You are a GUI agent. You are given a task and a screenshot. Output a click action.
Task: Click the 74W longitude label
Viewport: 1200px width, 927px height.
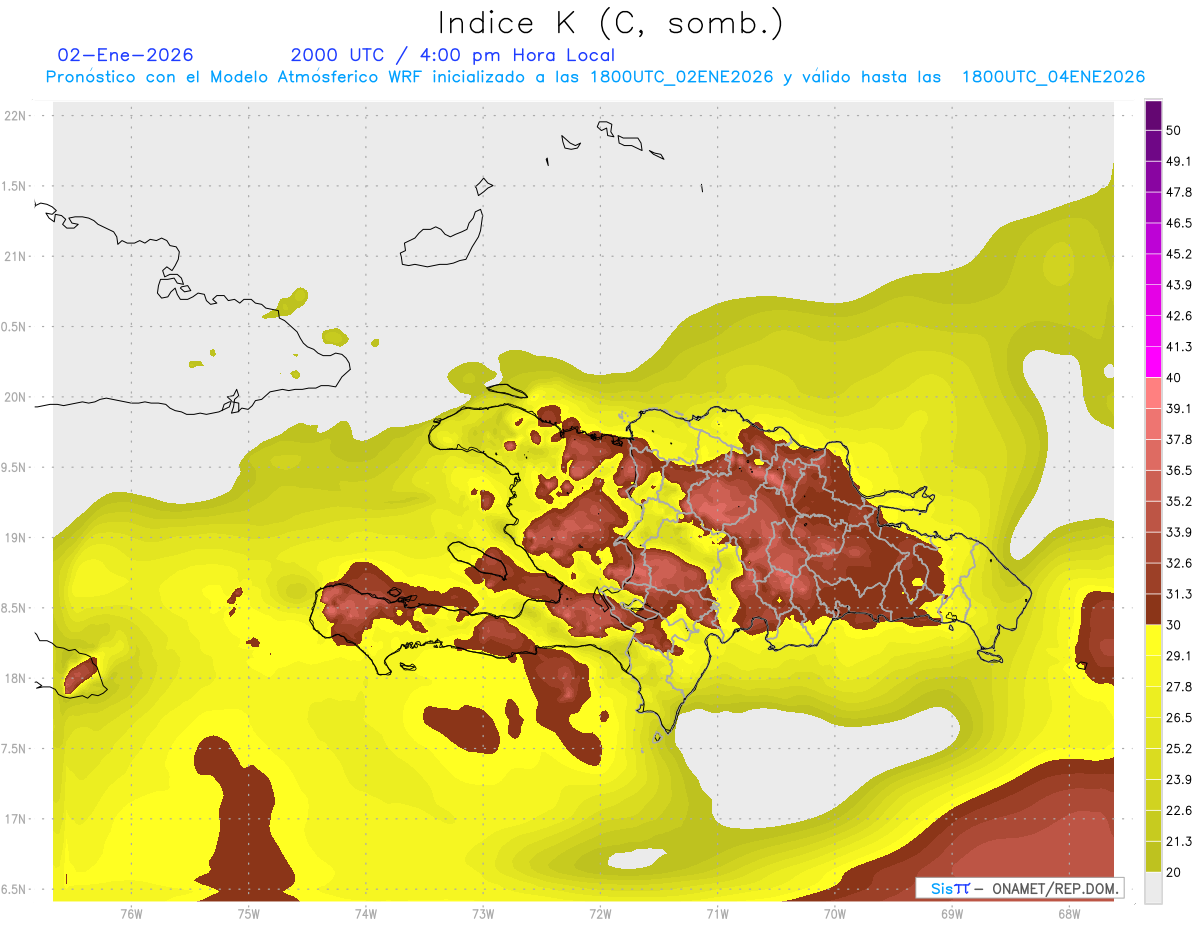click(x=365, y=913)
